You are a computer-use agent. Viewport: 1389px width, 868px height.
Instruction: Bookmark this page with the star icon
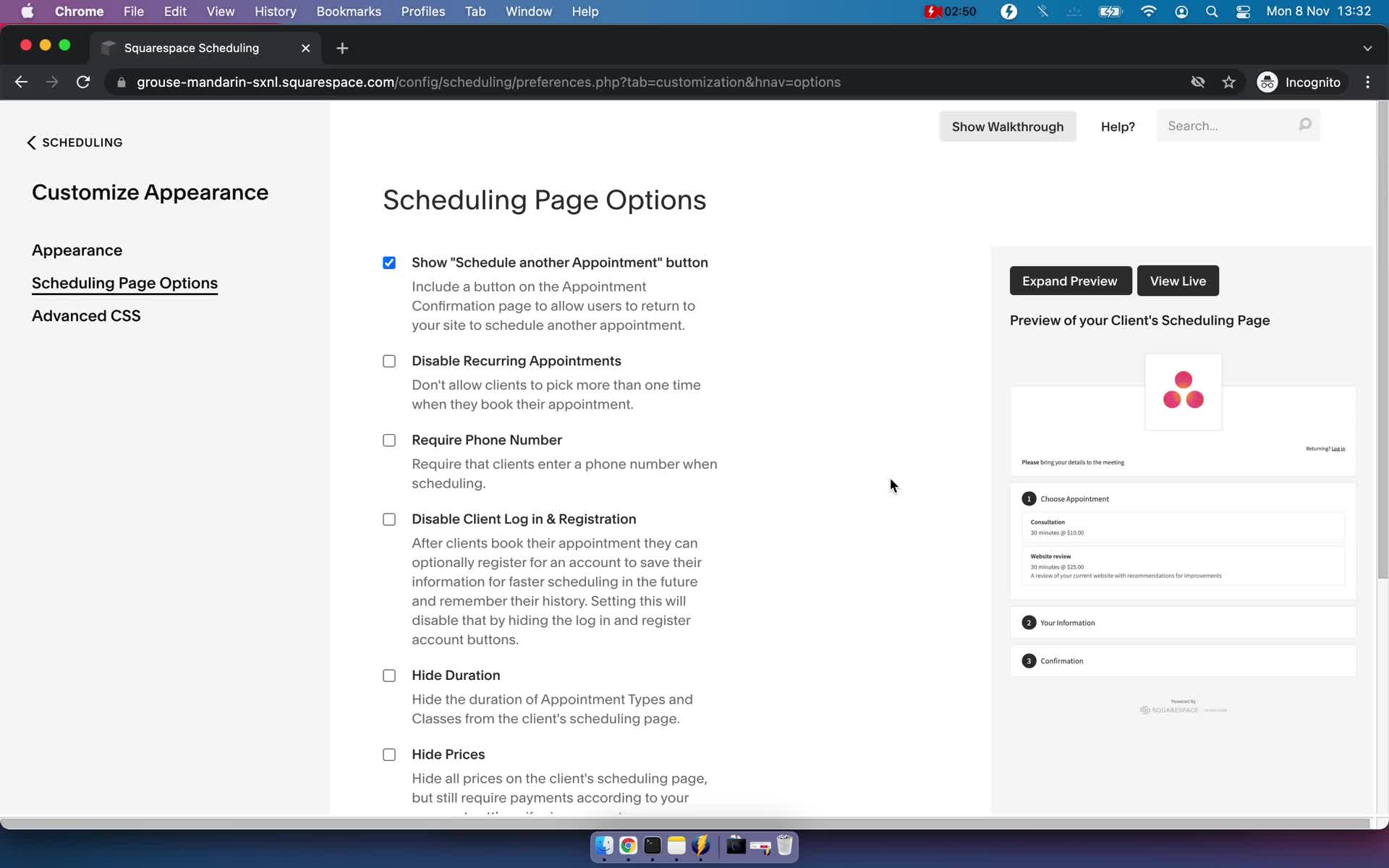pyautogui.click(x=1228, y=82)
